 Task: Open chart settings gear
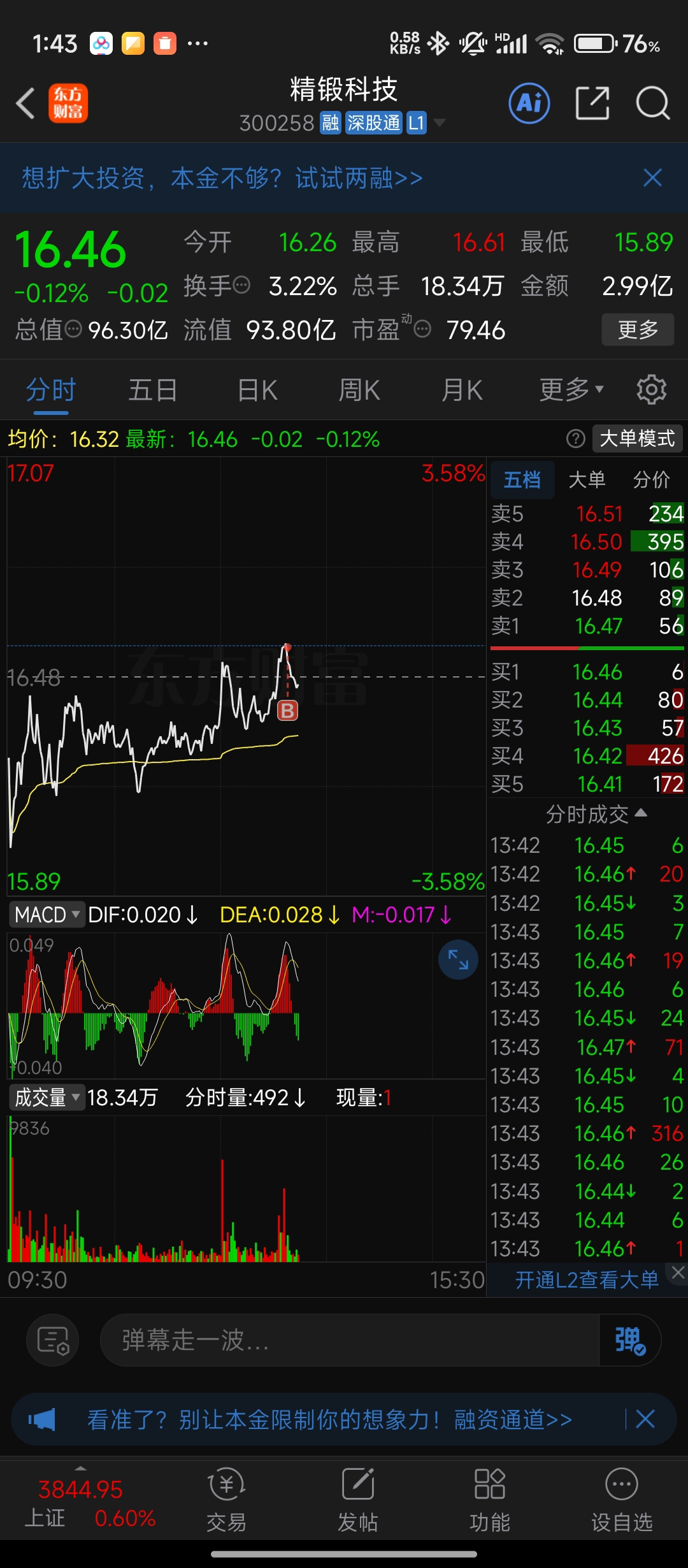(652, 389)
